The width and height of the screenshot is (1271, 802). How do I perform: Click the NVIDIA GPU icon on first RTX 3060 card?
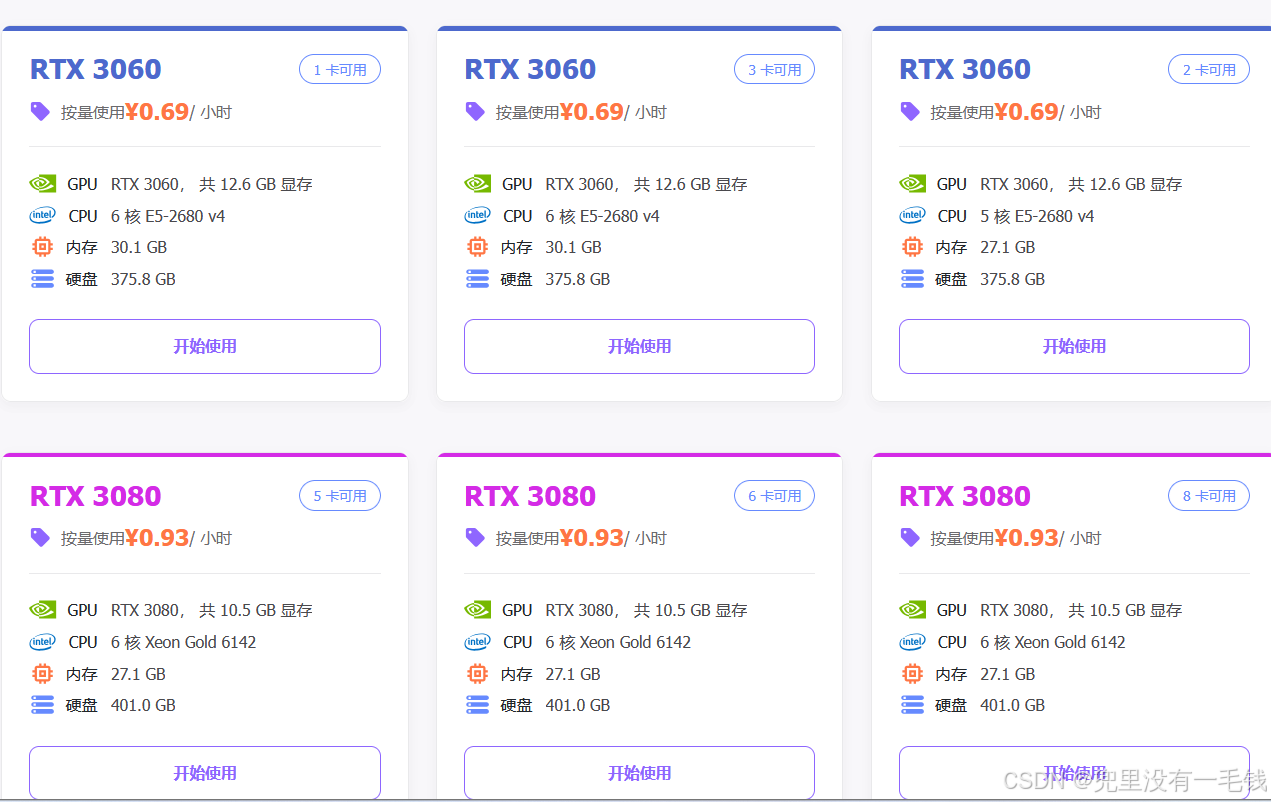[x=42, y=183]
